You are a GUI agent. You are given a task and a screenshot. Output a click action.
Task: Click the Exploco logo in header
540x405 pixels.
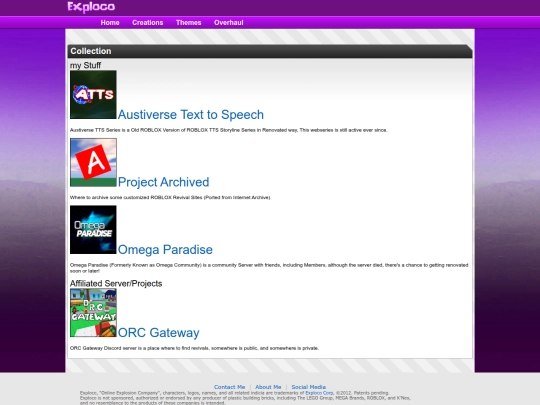[x=91, y=7]
